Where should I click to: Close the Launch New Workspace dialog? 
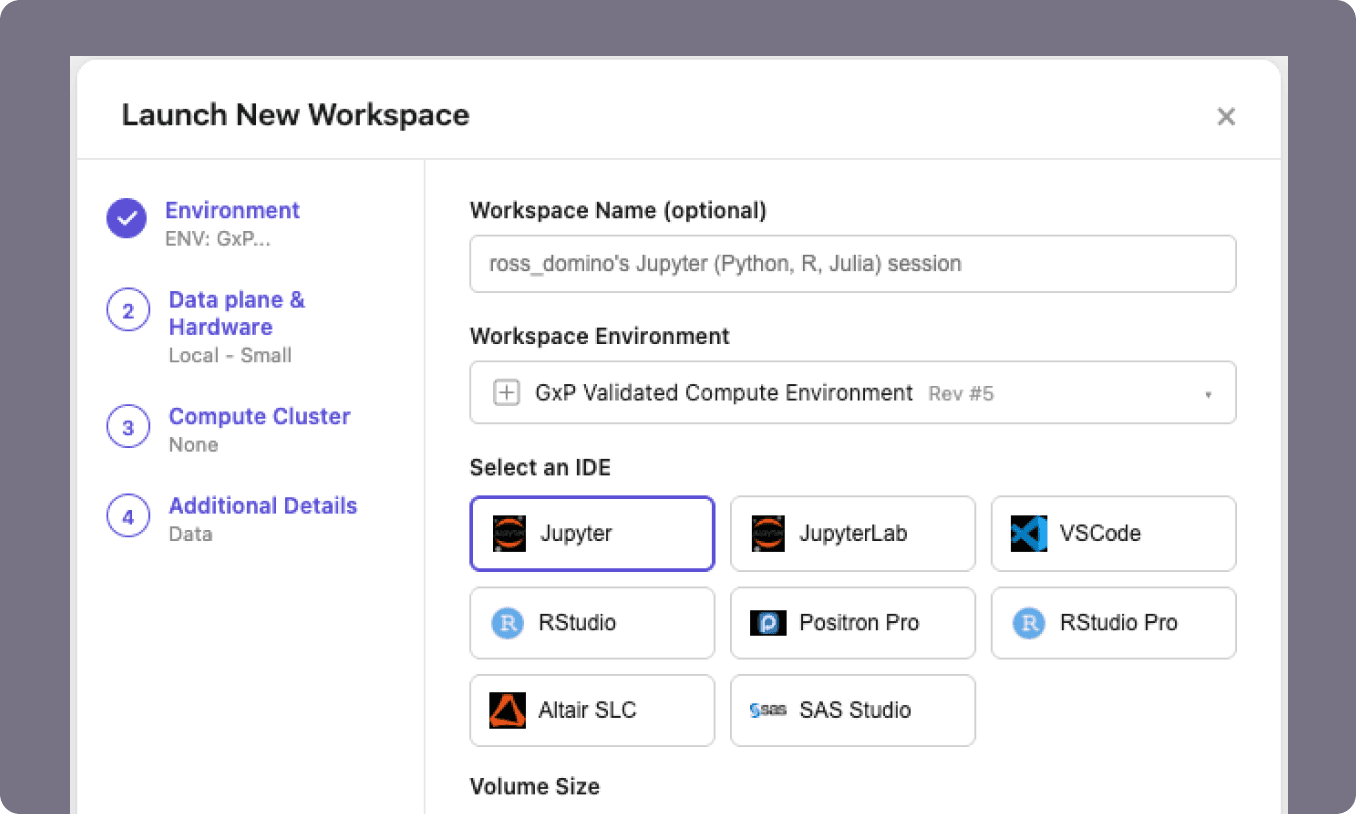[1226, 116]
